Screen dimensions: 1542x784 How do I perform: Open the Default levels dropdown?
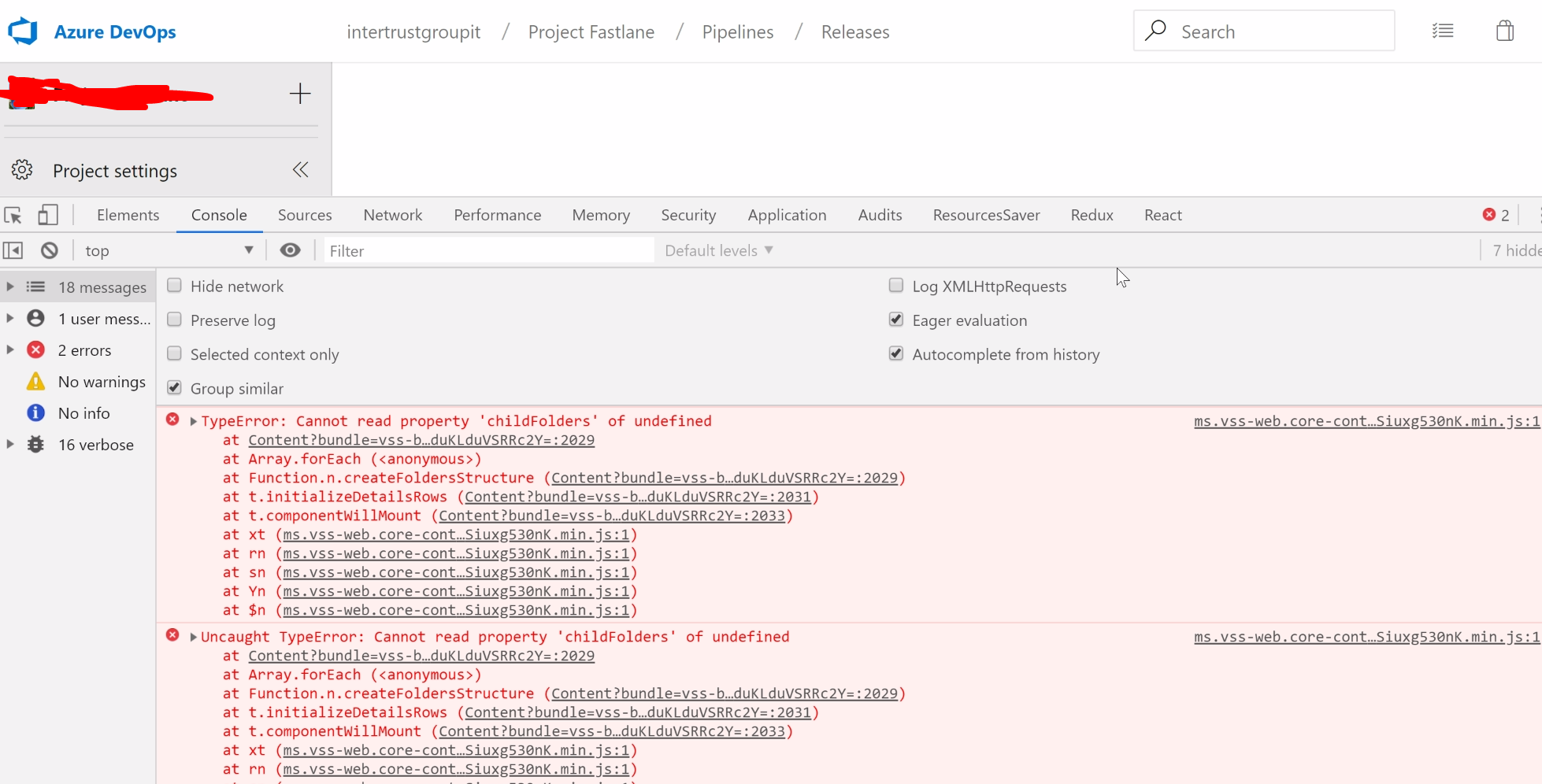point(719,250)
